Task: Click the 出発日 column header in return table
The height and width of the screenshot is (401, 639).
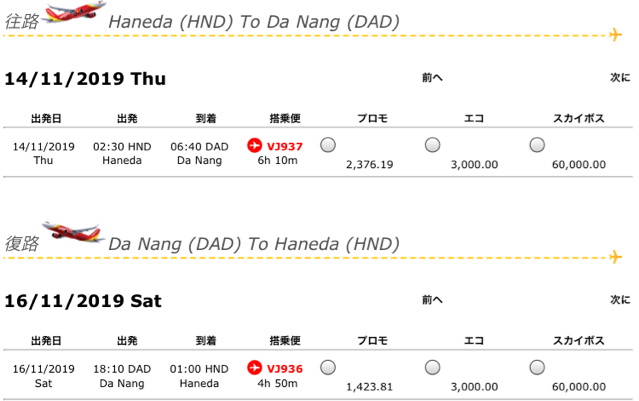Action: point(46,341)
